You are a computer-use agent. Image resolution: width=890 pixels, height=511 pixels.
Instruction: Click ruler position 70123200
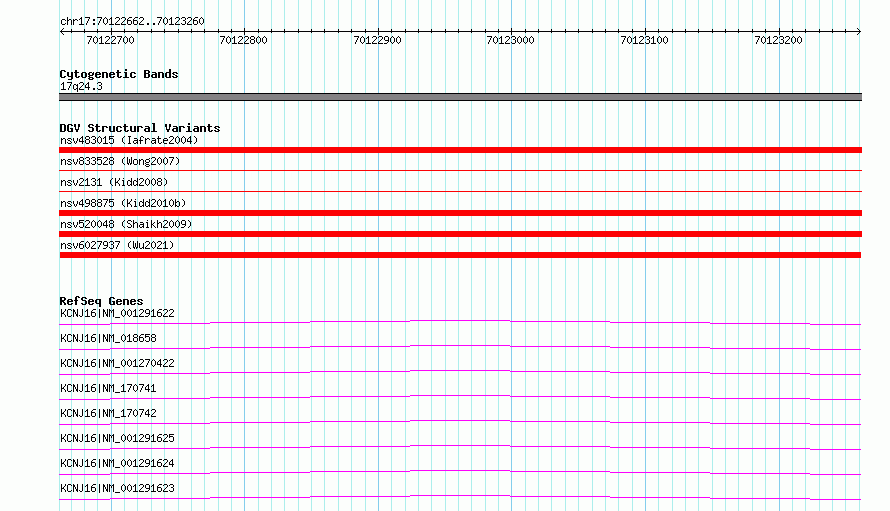click(x=778, y=40)
